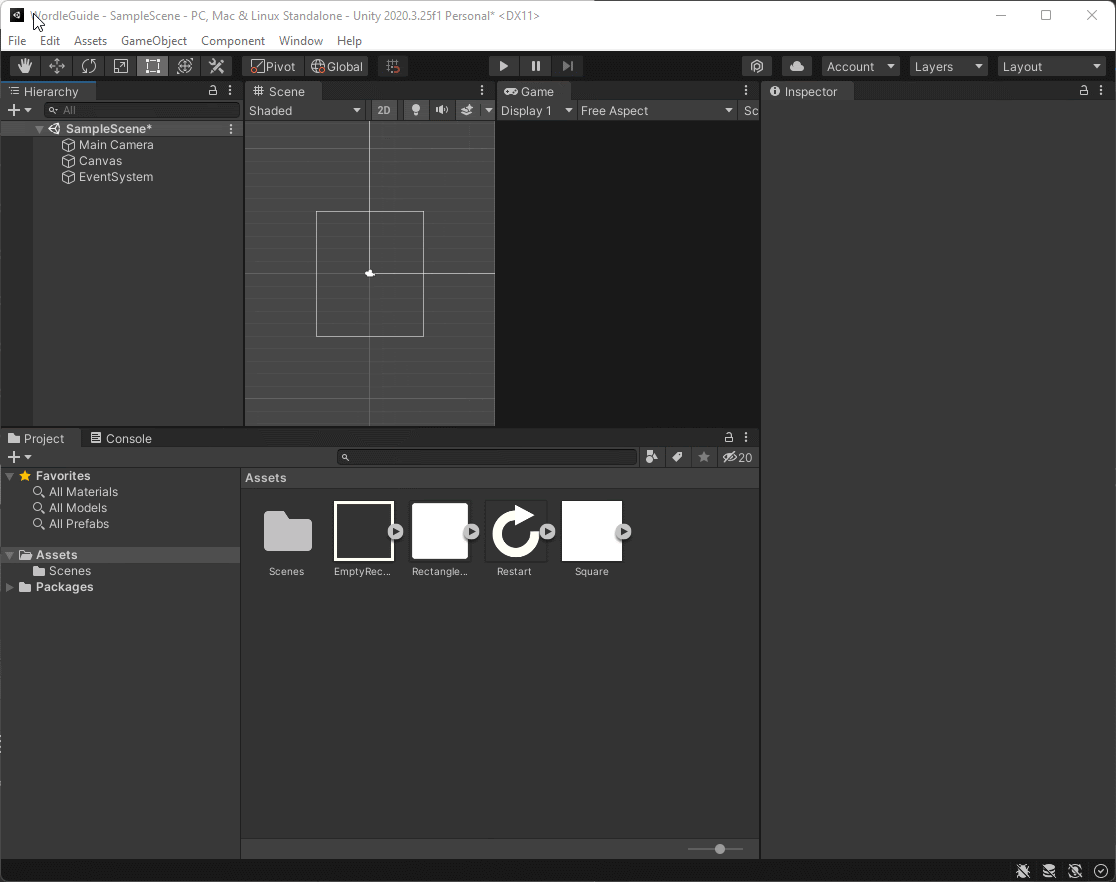The width and height of the screenshot is (1116, 882).
Task: Advance one frame with Step button
Action: (x=568, y=66)
